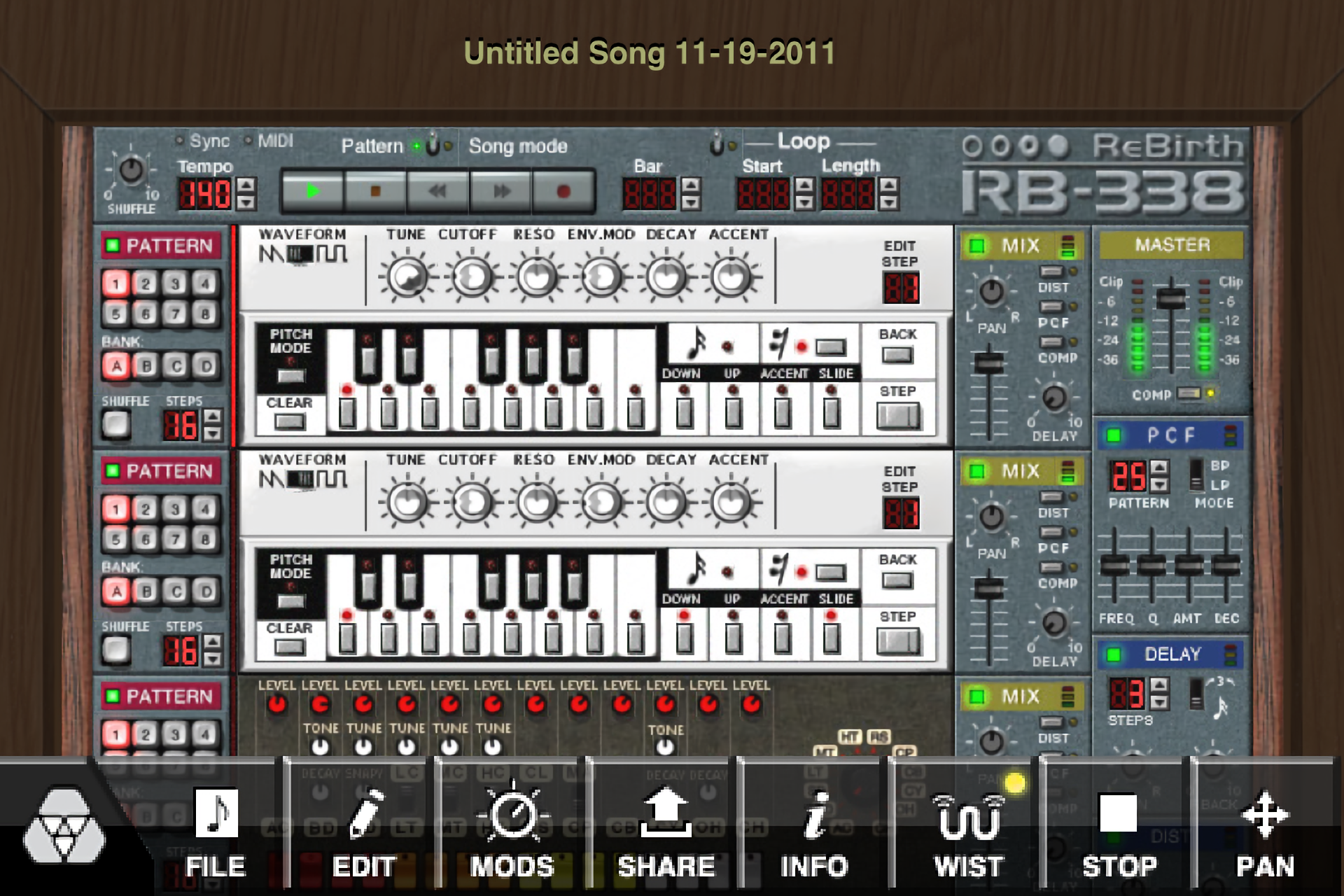Increase Tempo with the up arrow
Image resolution: width=1344 pixels, height=896 pixels.
pos(246,185)
